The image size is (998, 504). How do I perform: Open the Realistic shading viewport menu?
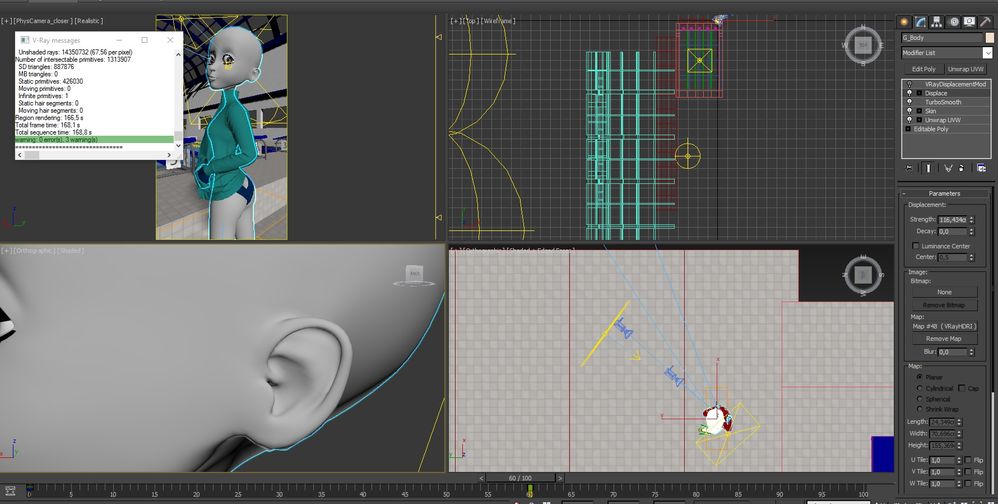(x=89, y=21)
